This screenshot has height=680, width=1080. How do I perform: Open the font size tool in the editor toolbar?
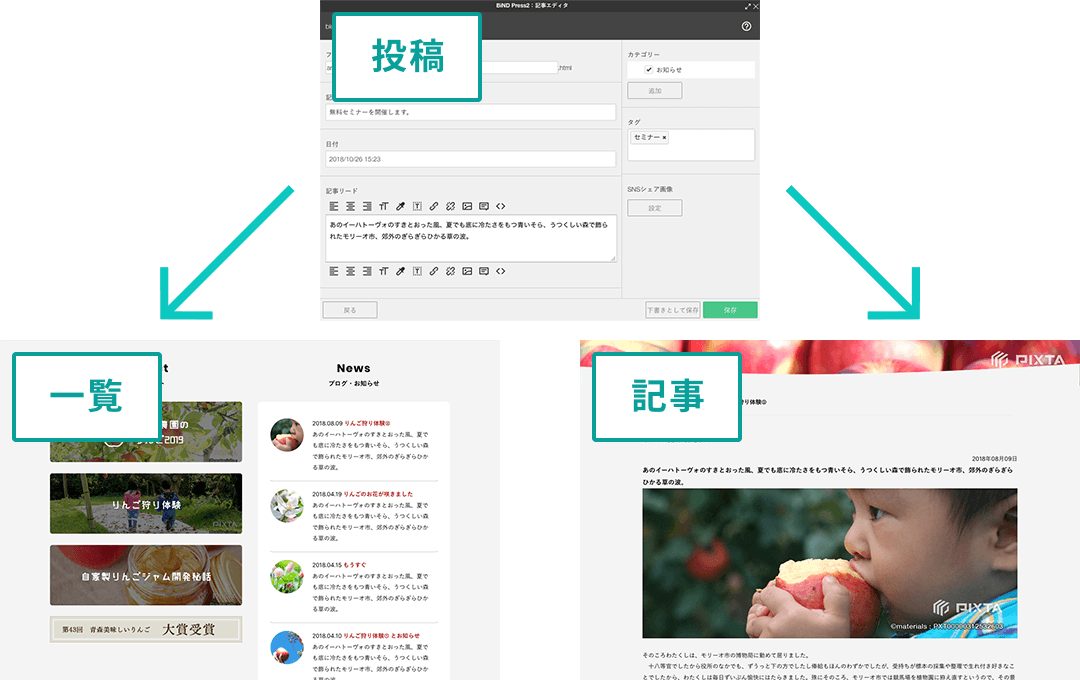pyautogui.click(x=383, y=206)
